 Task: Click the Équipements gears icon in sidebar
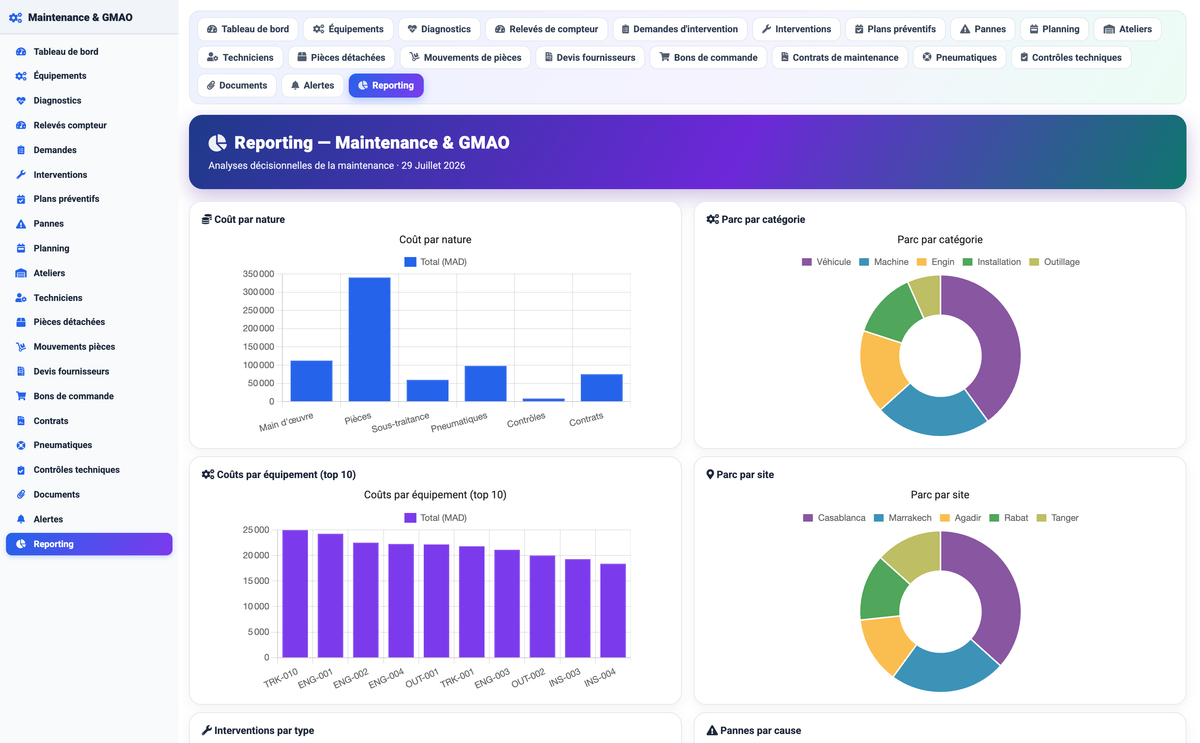coord(21,76)
